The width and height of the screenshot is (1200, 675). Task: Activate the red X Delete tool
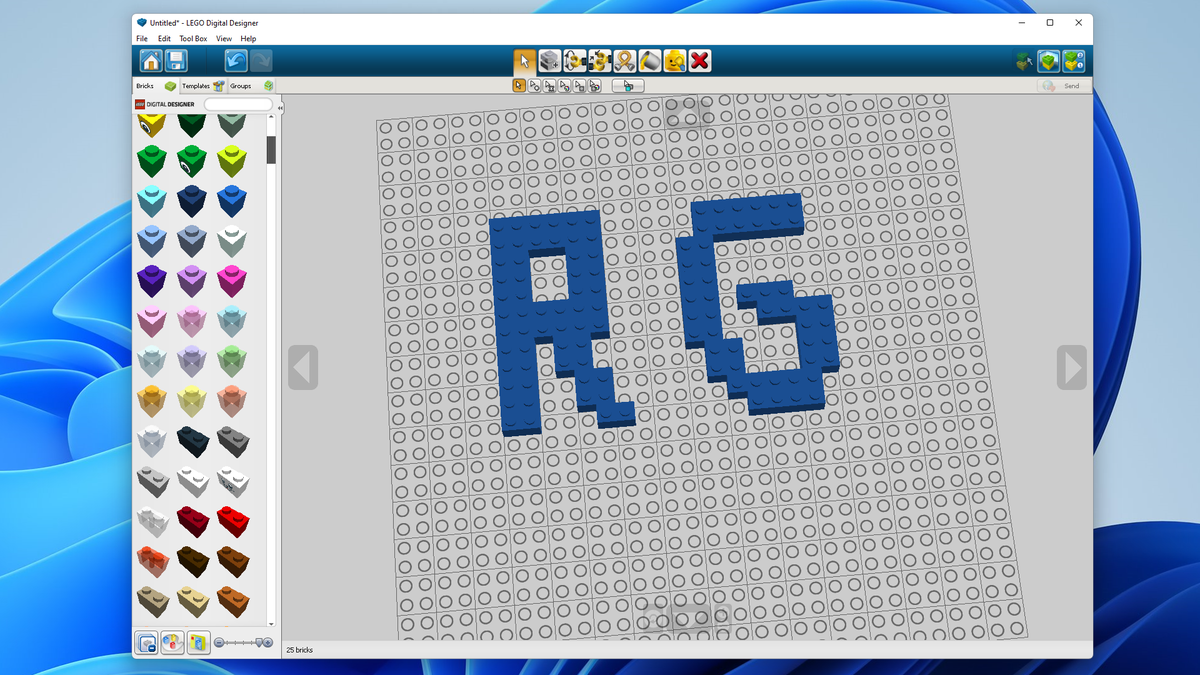[x=700, y=61]
